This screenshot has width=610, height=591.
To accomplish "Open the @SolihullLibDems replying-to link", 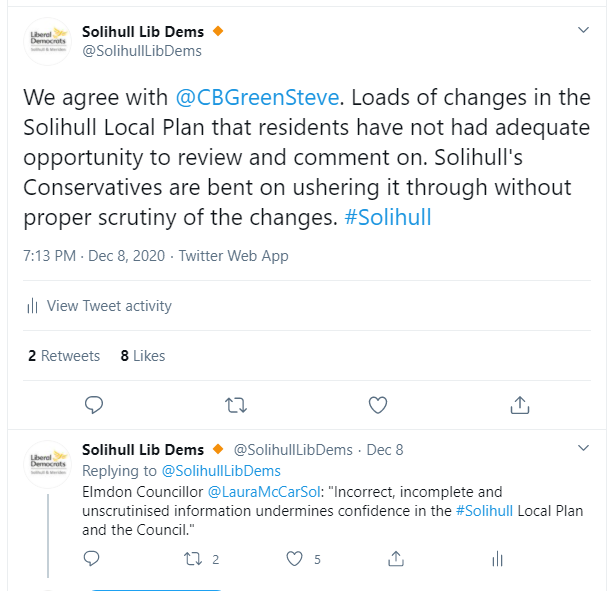I will 221,471.
